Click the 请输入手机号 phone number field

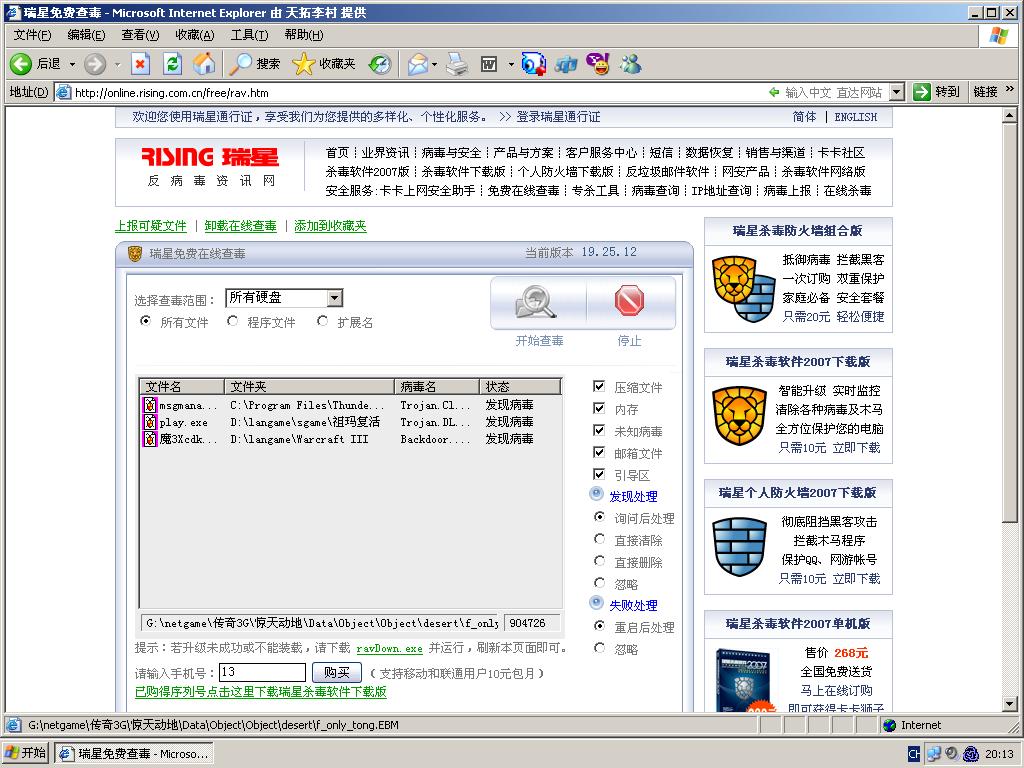pyautogui.click(x=263, y=672)
